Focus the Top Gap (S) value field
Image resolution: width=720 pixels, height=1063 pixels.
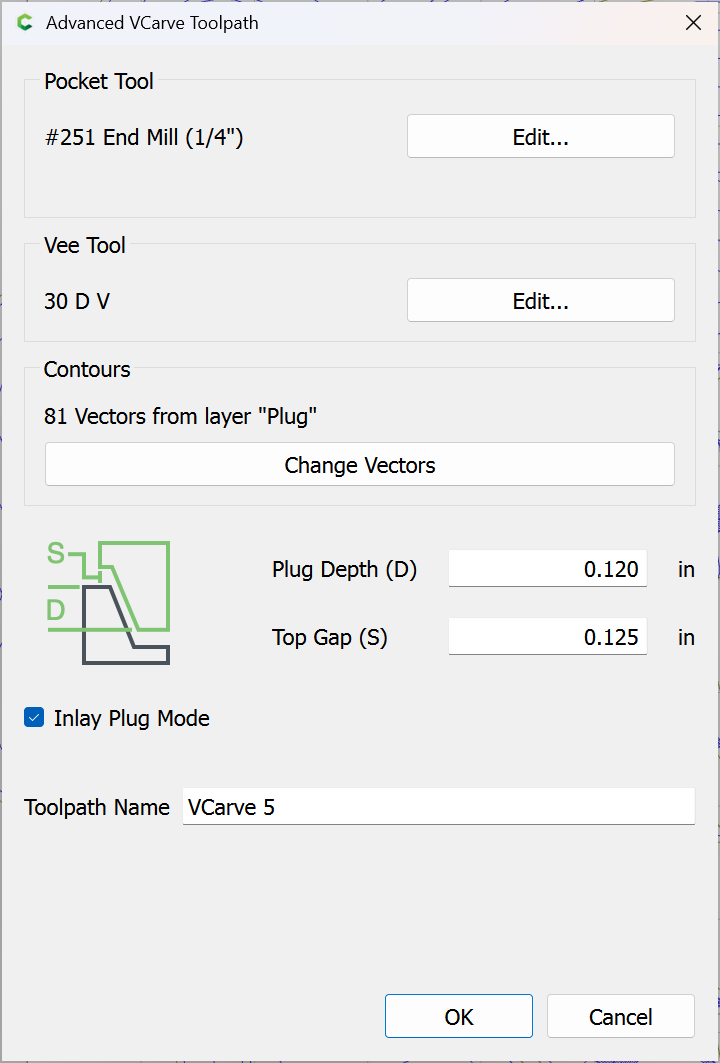547,637
